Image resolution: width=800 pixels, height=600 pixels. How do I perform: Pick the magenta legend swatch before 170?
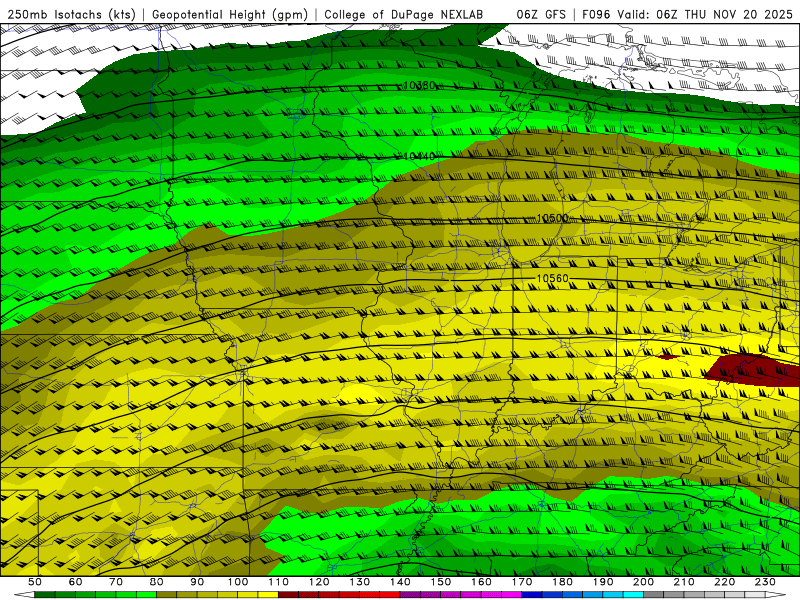click(512, 595)
